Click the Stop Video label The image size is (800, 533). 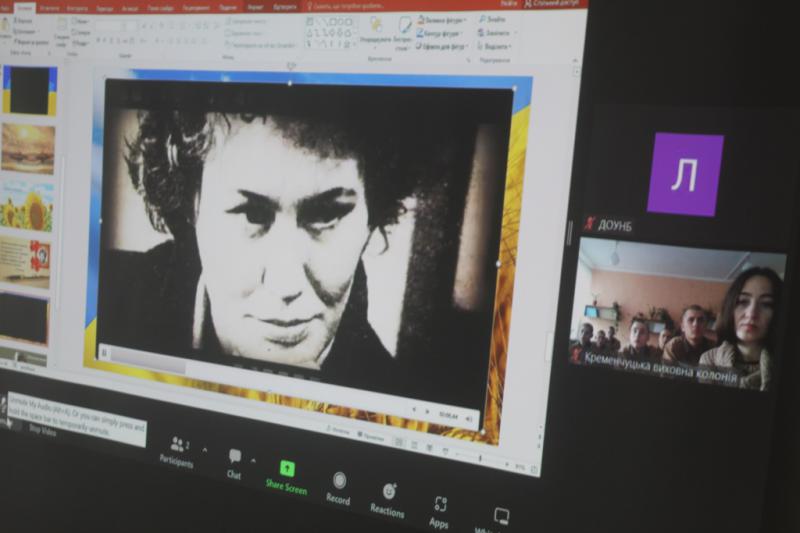coord(42,430)
